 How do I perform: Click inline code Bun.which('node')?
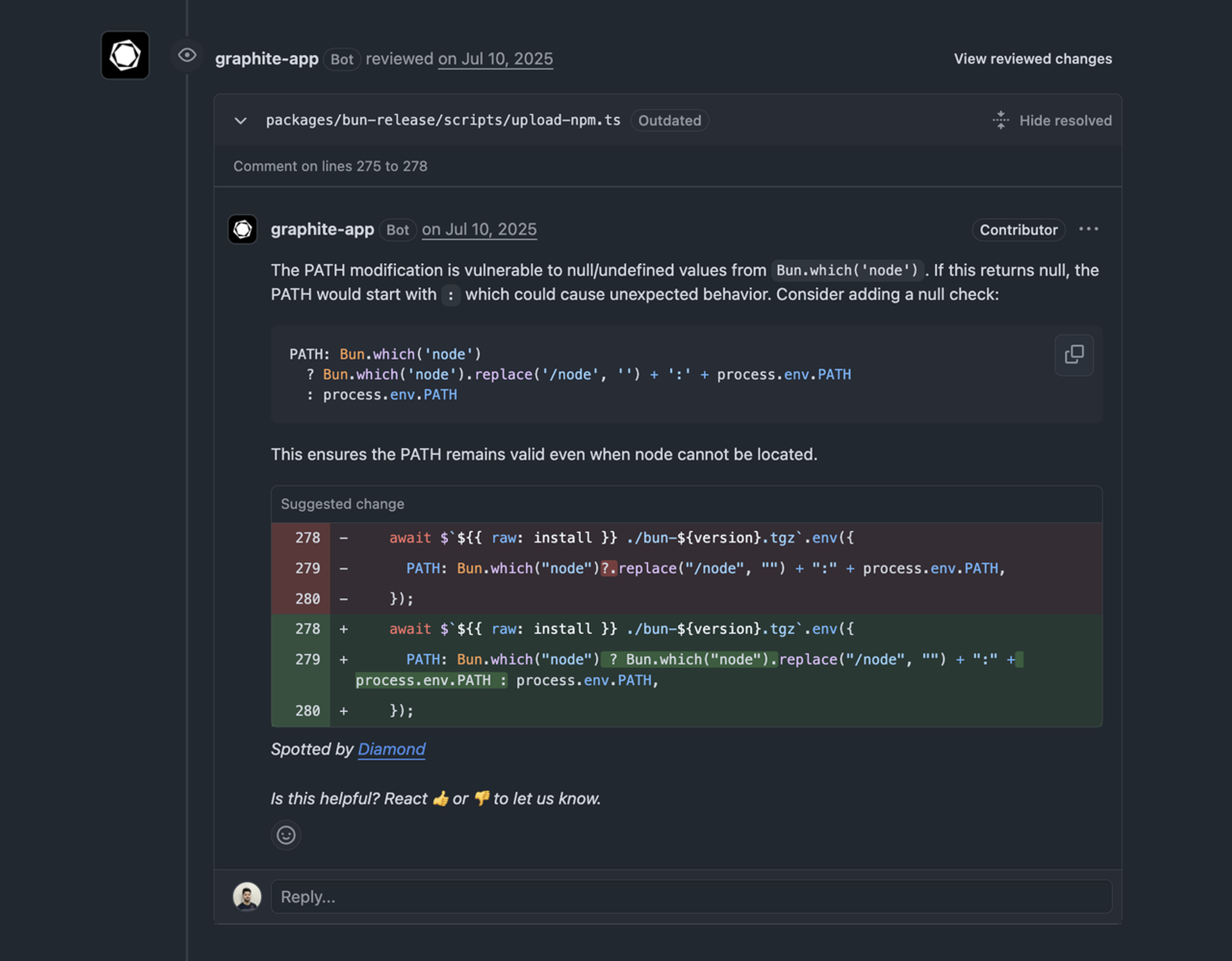tap(847, 270)
